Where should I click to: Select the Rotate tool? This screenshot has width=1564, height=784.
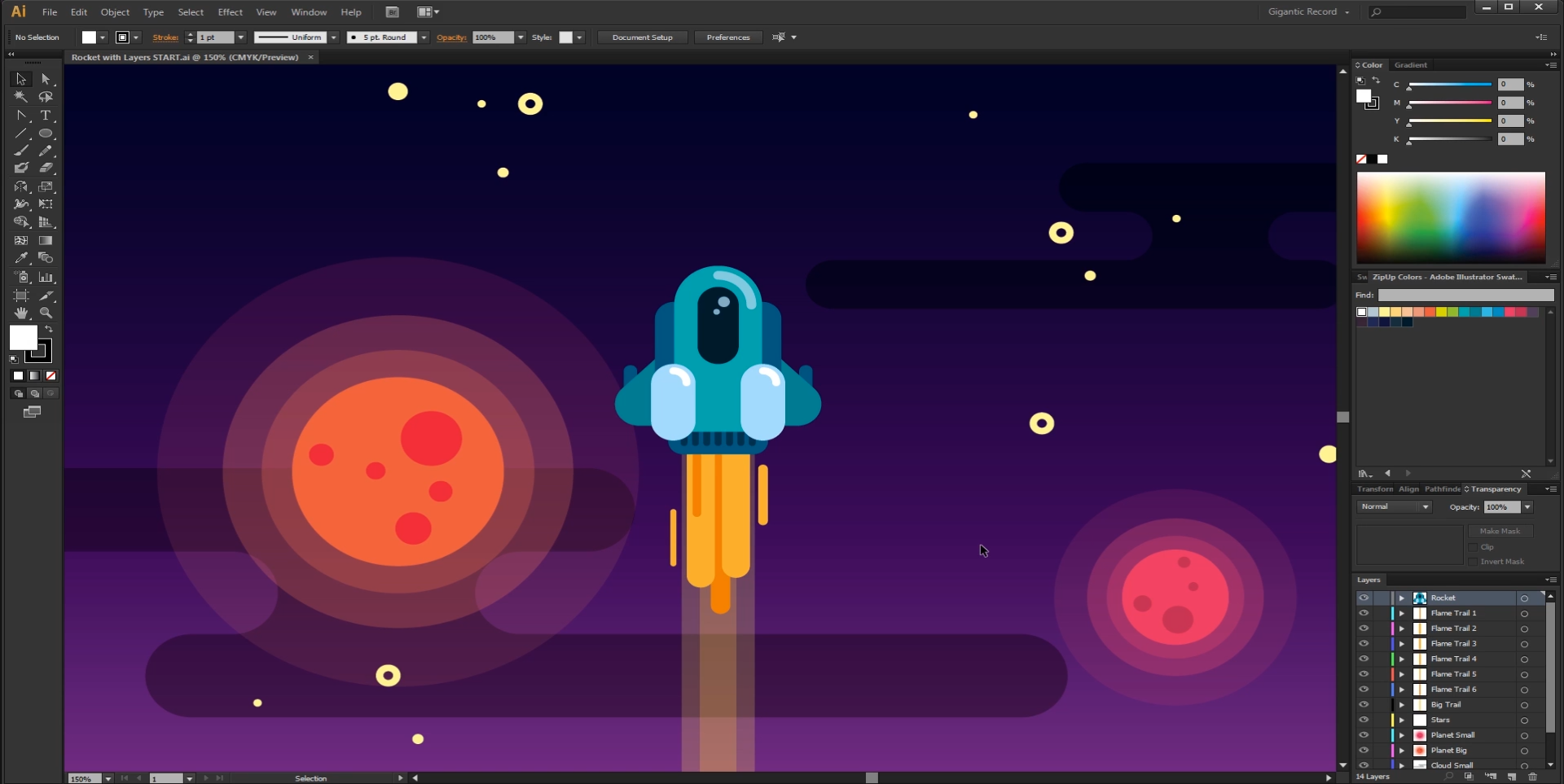pos(21,186)
